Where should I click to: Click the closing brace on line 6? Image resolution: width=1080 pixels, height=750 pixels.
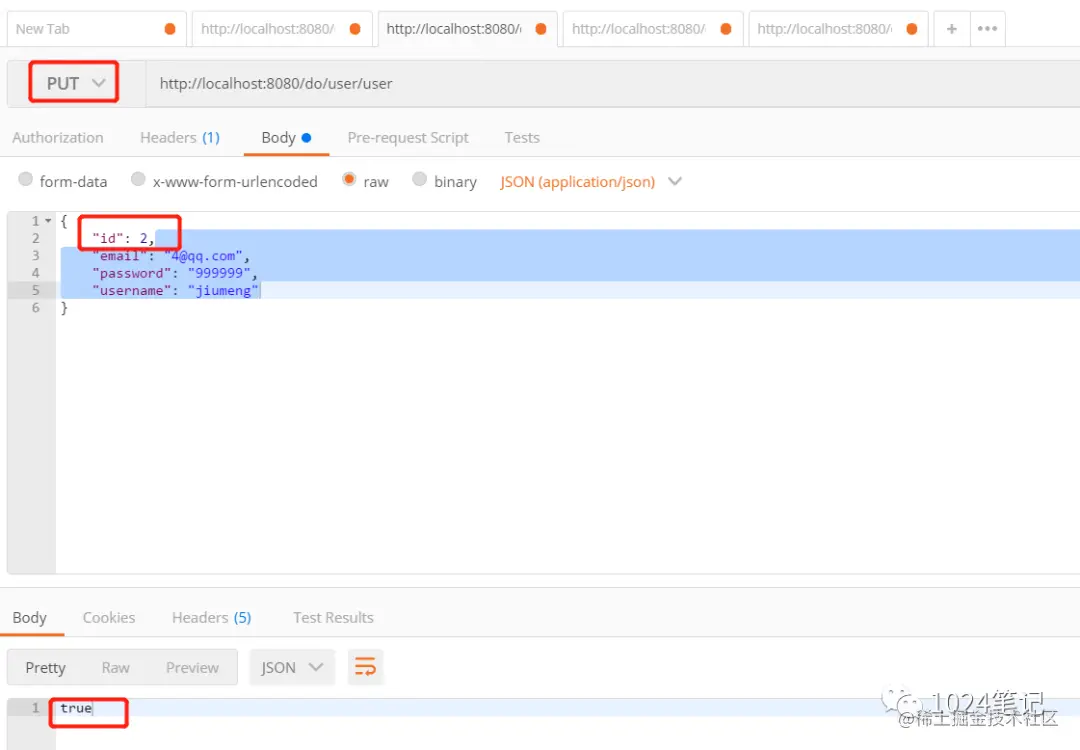[64, 308]
